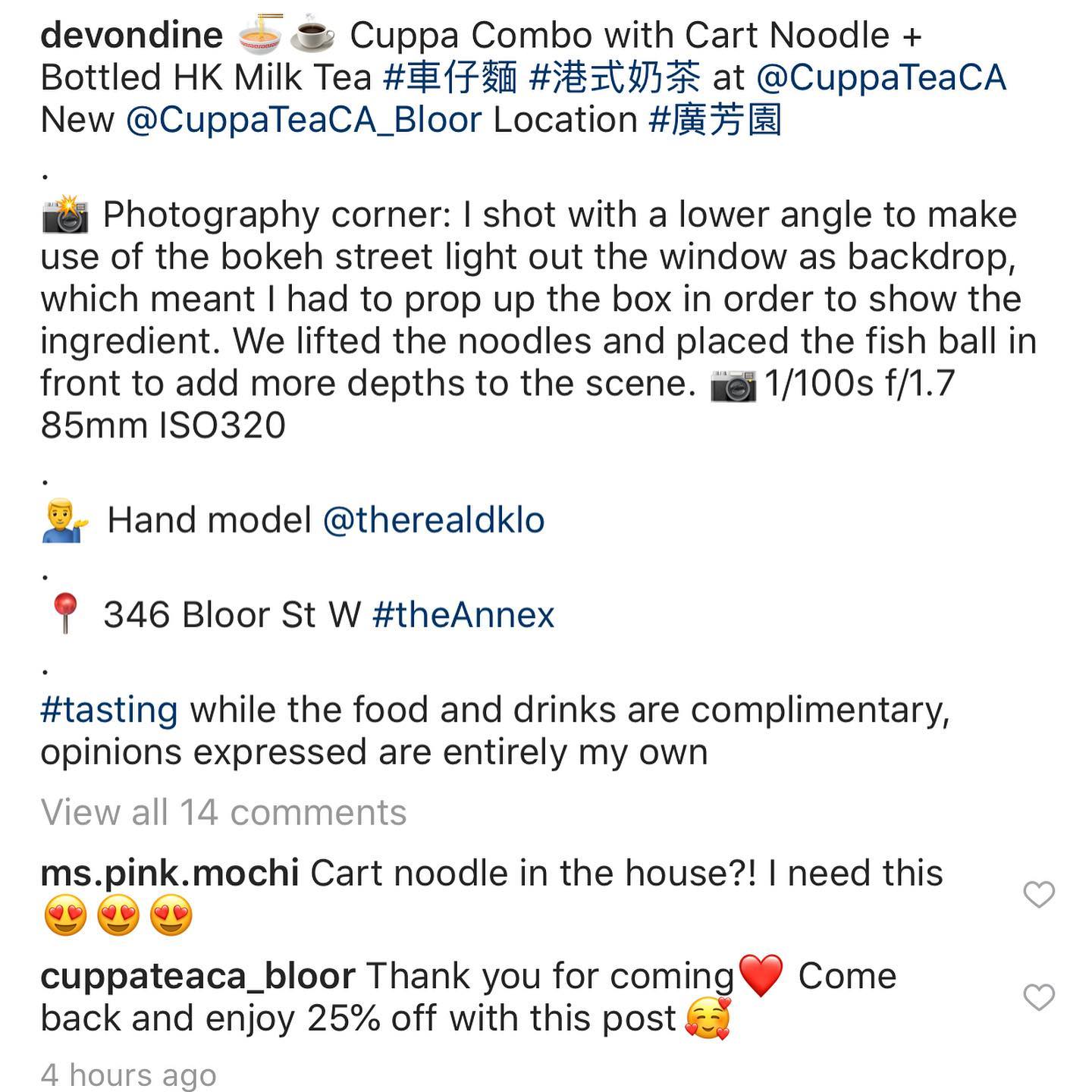Open the #港式奶茶 hashtag
Viewport: 1092px width, 1092px height.
[614, 77]
